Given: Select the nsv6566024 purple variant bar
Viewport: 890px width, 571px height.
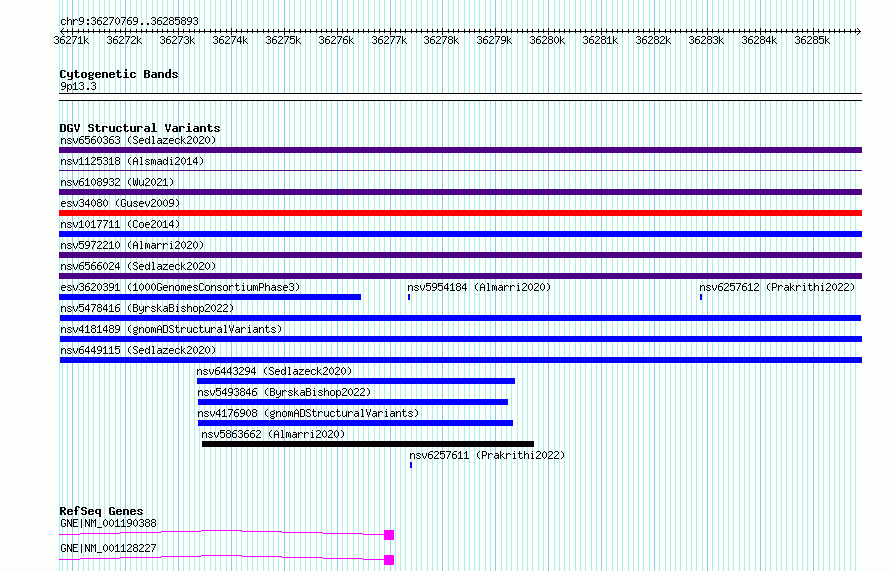Looking at the screenshot, I should (x=460, y=276).
